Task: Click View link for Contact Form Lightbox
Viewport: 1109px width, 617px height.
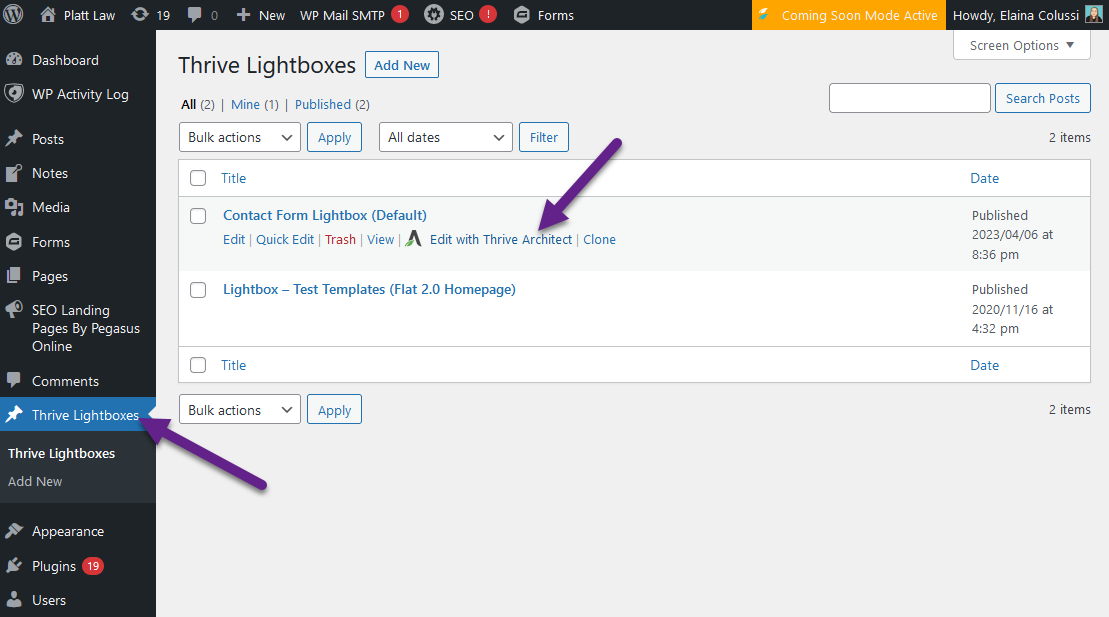Action: pos(381,239)
